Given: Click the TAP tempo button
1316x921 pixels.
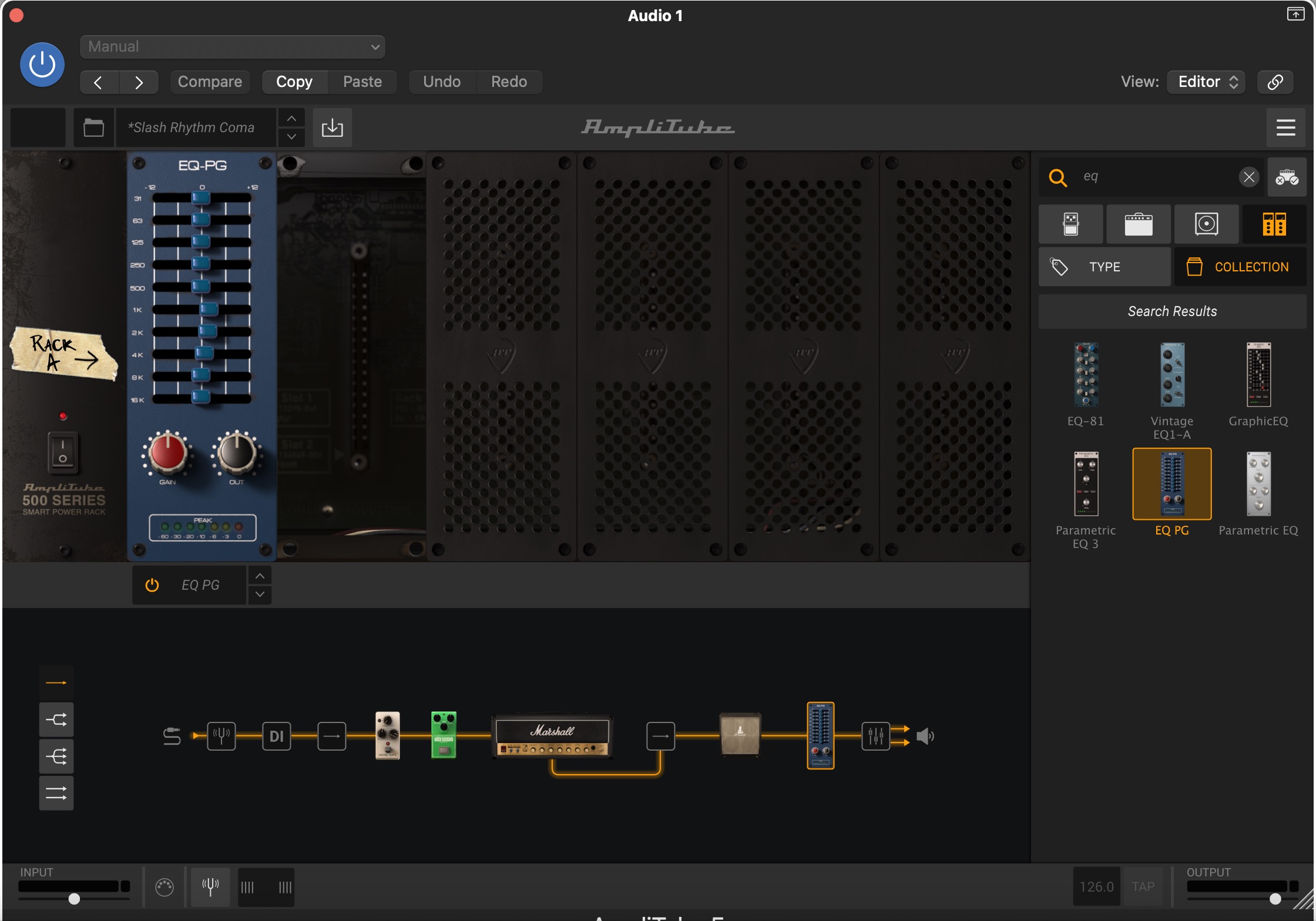Looking at the screenshot, I should coord(1143,886).
